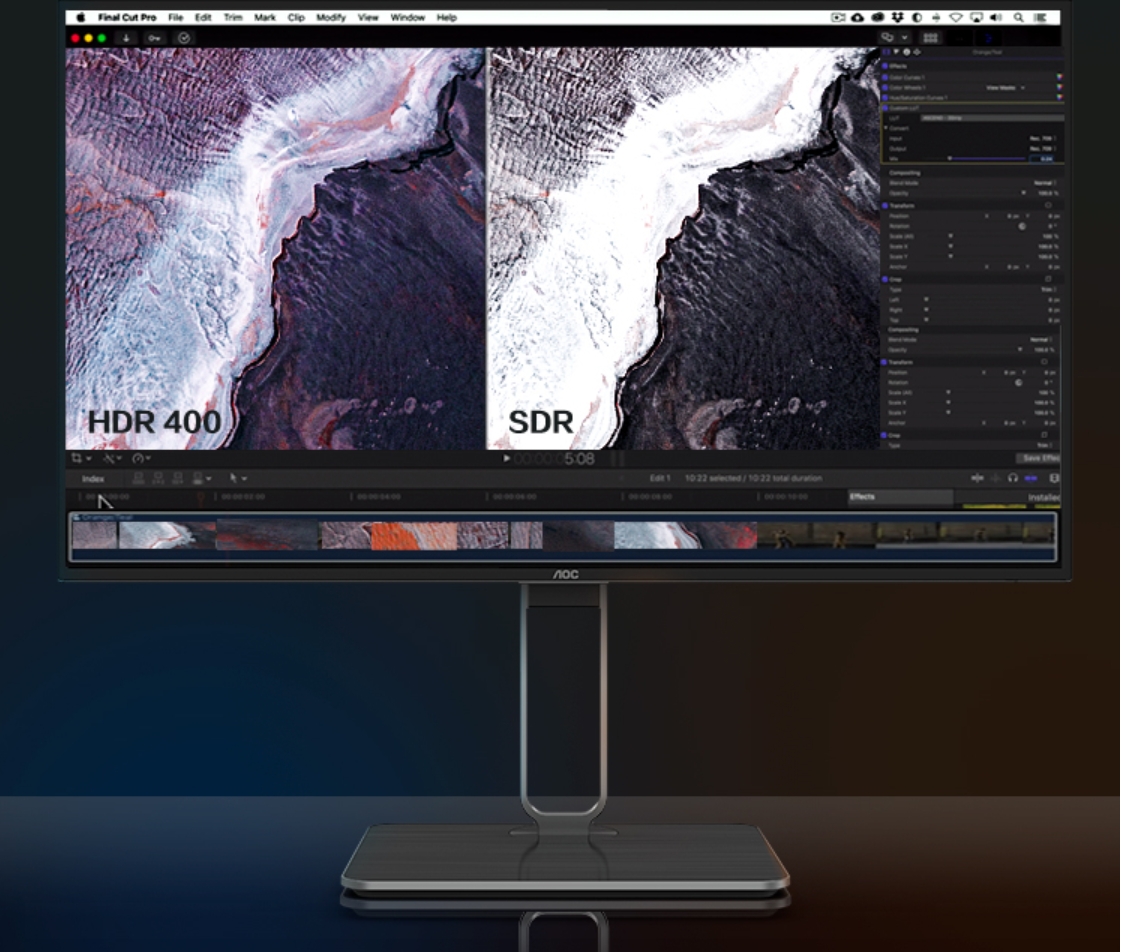1123x952 pixels.
Task: Toggle the Custom LUT effect checkbox
Action: point(885,107)
